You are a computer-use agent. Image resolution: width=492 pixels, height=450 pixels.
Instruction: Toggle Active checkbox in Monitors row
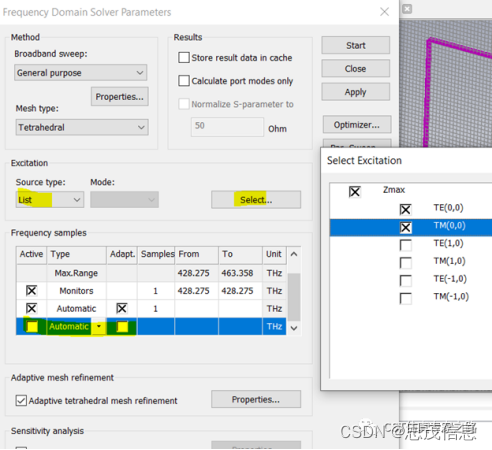tap(32, 291)
